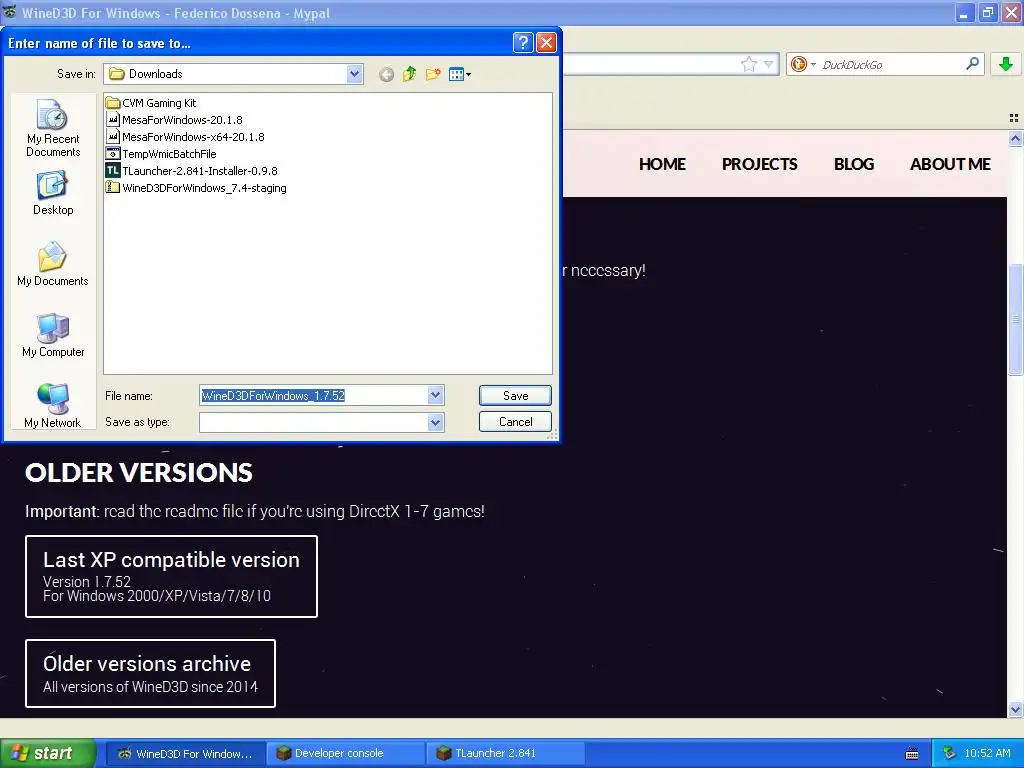Select the Desktop shortcut in places bar

(x=53, y=193)
